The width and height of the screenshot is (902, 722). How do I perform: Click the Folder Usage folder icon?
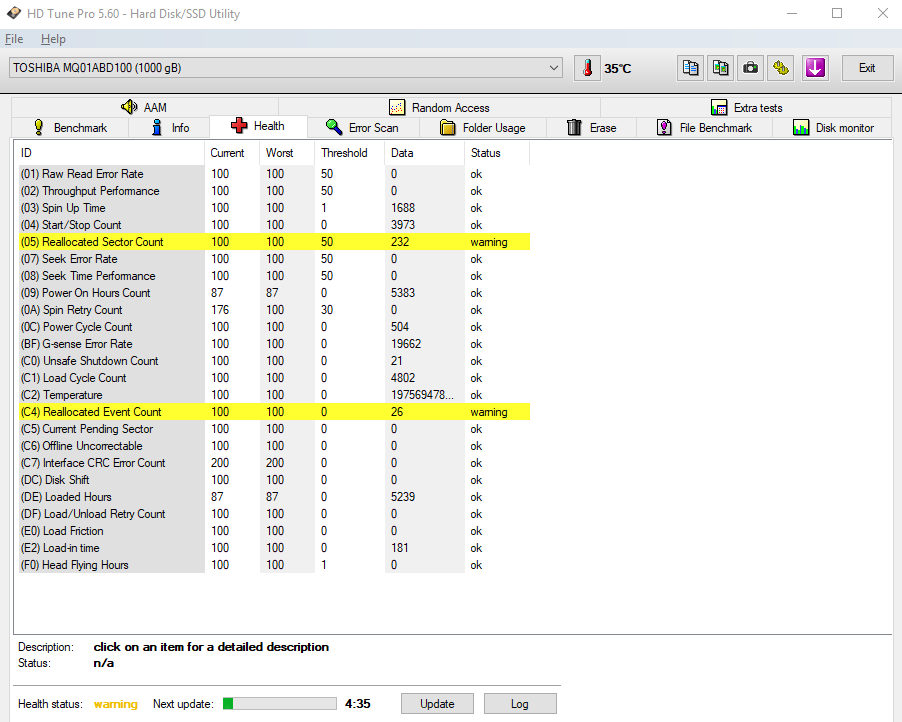point(448,127)
